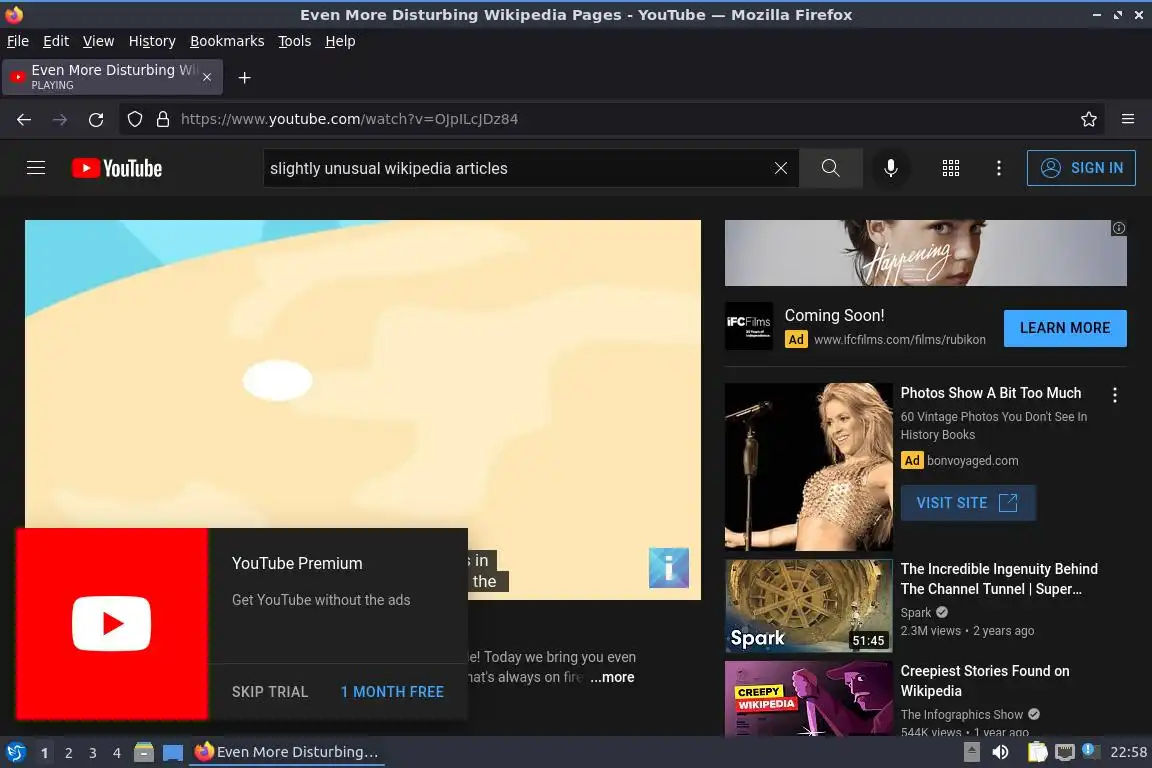The image size is (1152, 768).
Task: Click the YouTube Premium red logo
Action: 112,623
